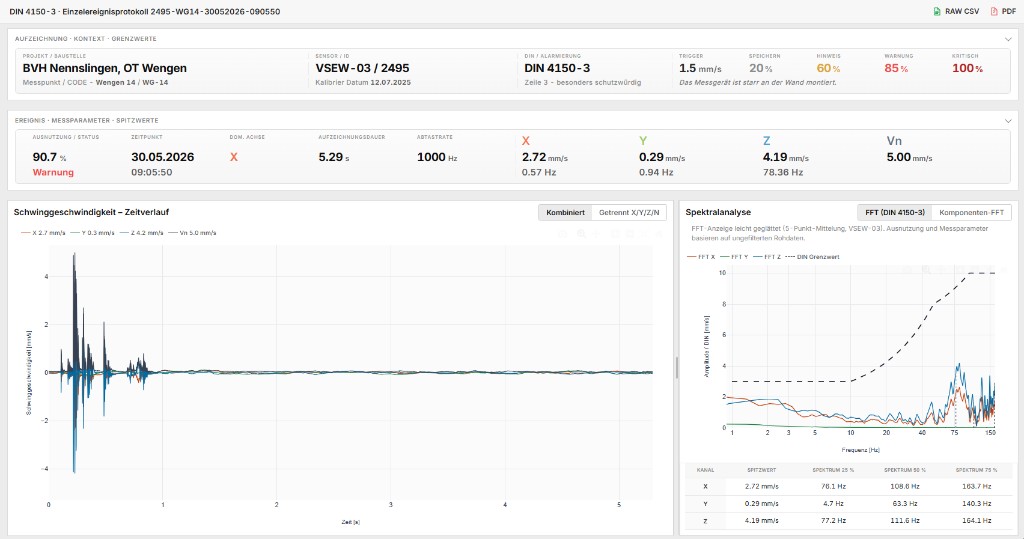Click the project name BVH Nennslingen, OT Wengen
The image size is (1024, 539).
click(104, 68)
